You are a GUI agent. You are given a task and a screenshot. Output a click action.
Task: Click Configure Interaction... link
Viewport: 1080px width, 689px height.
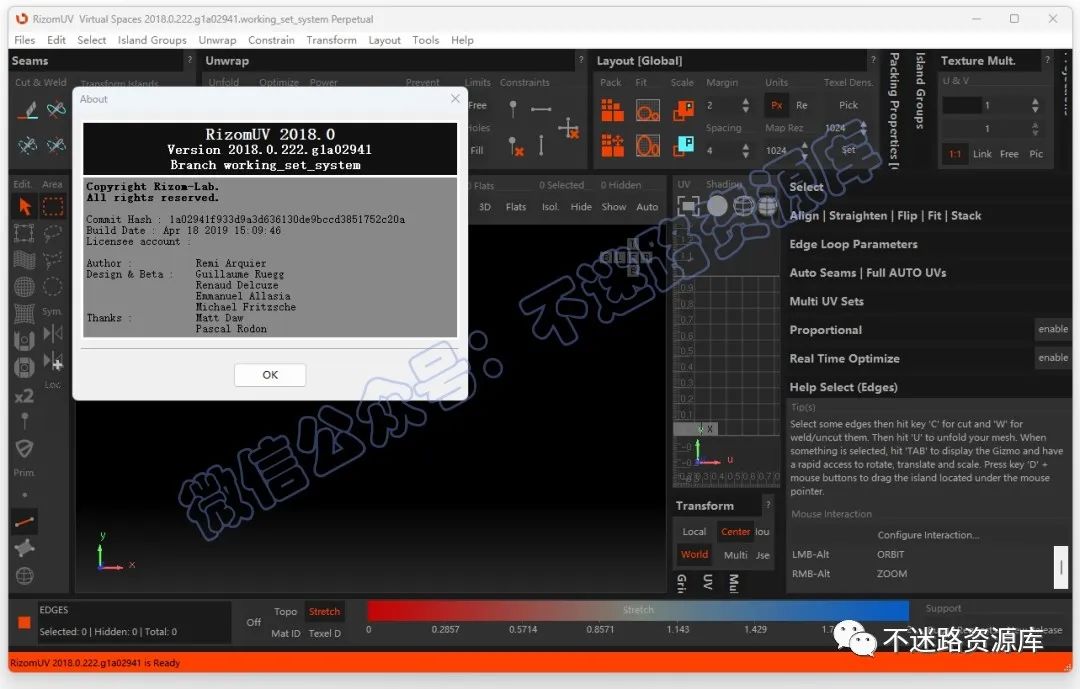pyautogui.click(x=928, y=535)
